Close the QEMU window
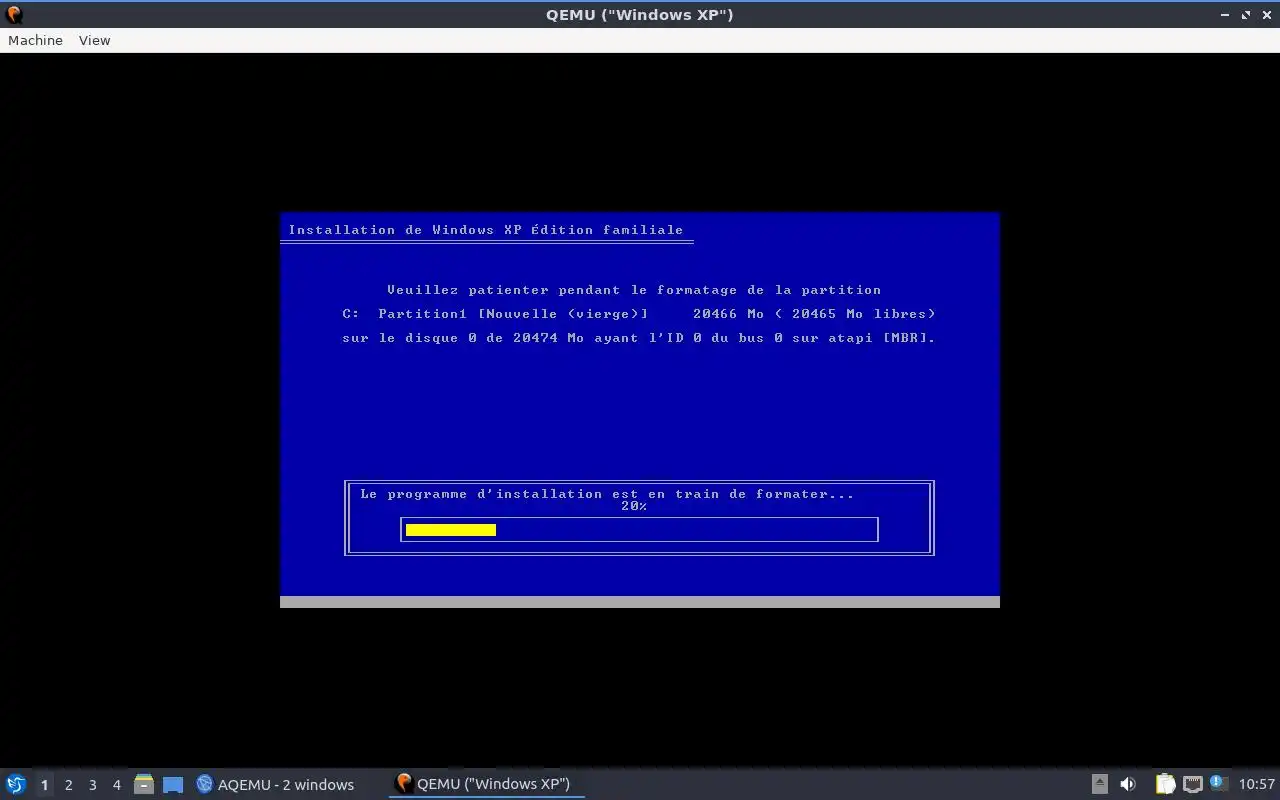The image size is (1280, 800). click(1266, 15)
